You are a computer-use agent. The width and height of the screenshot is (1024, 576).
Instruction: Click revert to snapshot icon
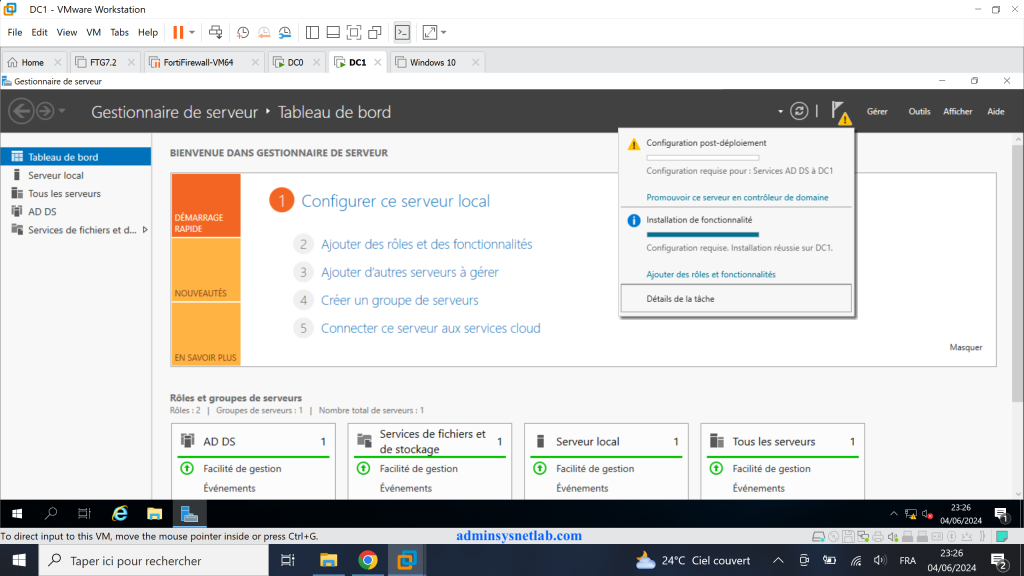coord(264,32)
